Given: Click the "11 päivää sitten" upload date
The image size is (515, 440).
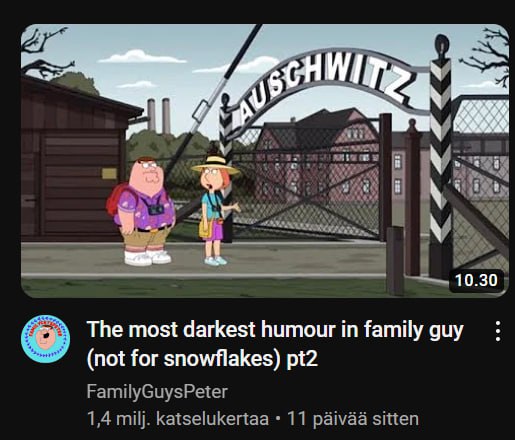Looking at the screenshot, I should [353, 418].
